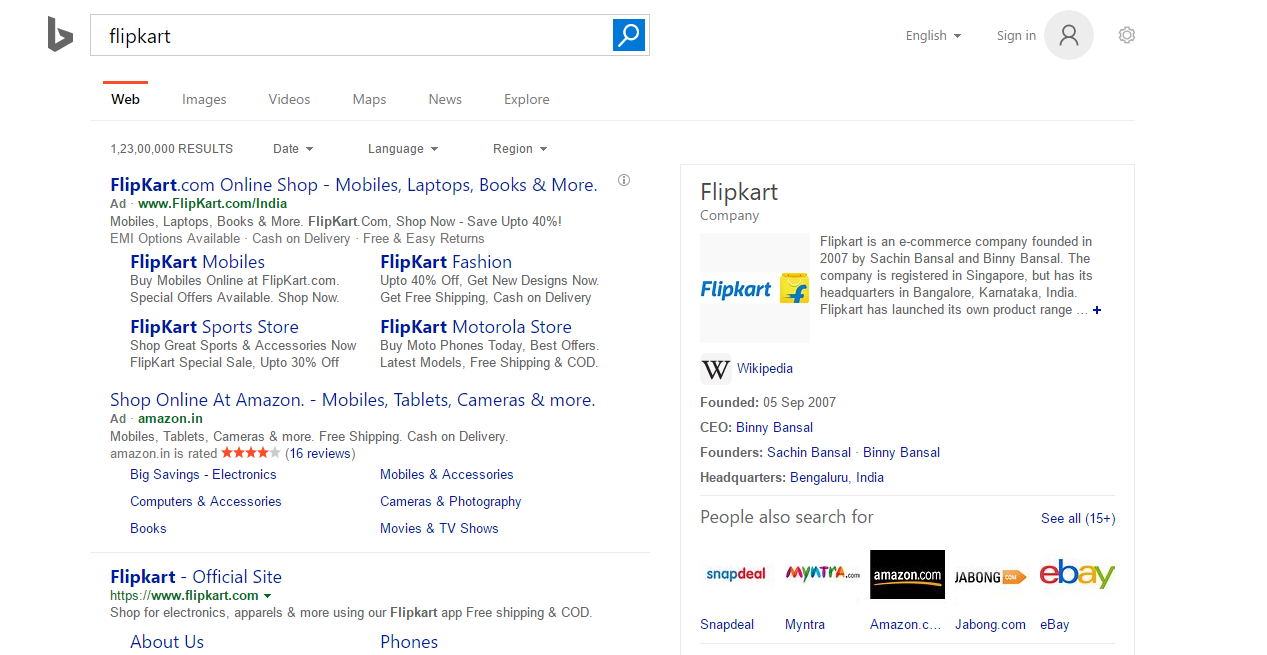
Task: Click the profile avatar icon
Action: [1068, 34]
